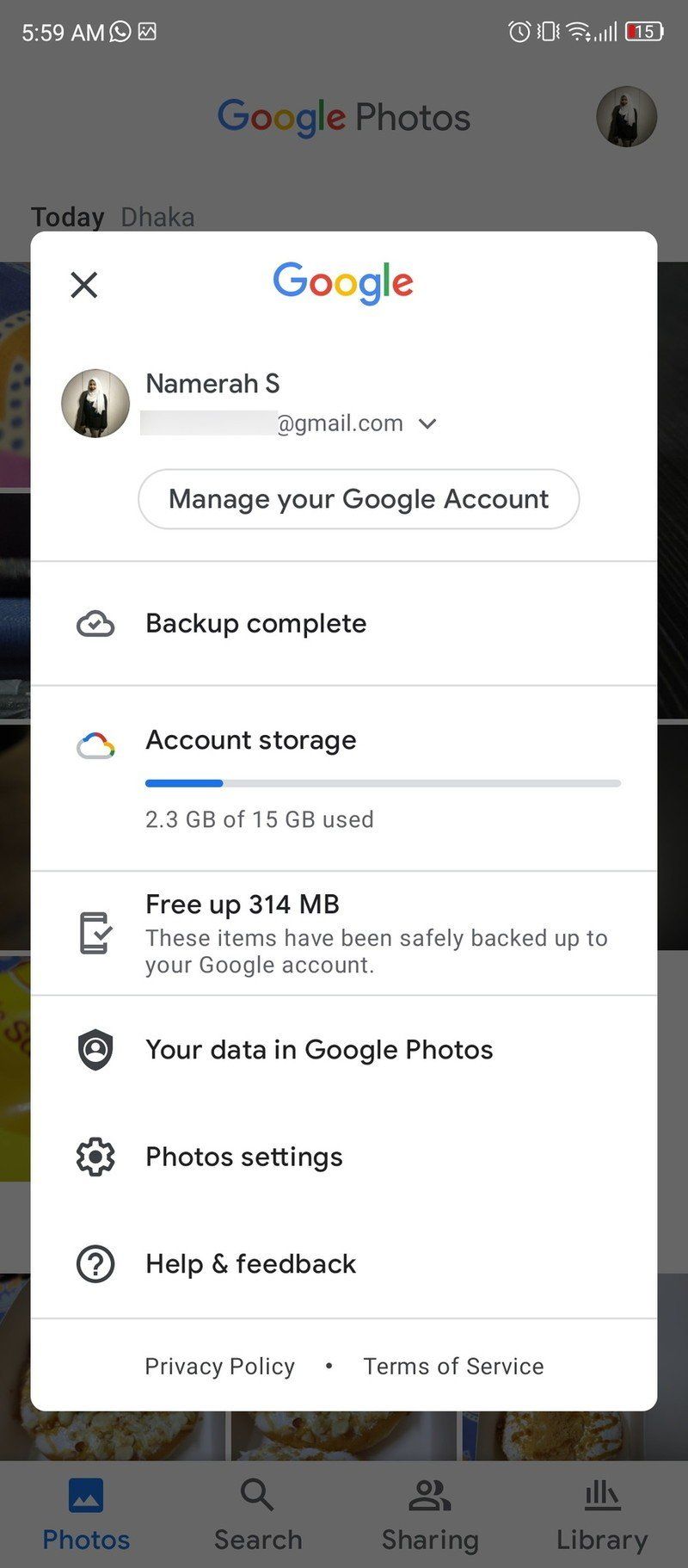Close the Google account panel
The height and width of the screenshot is (1568, 688).
[83, 285]
